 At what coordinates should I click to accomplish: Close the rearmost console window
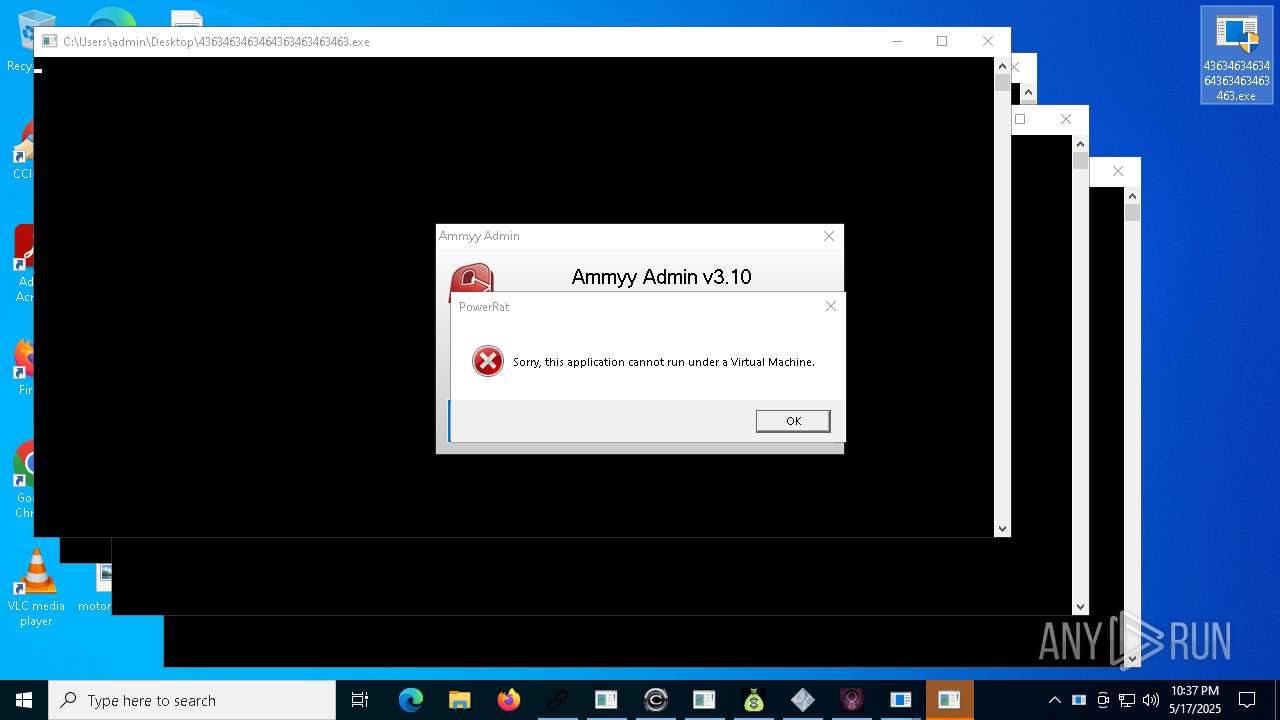pyautogui.click(x=1118, y=172)
